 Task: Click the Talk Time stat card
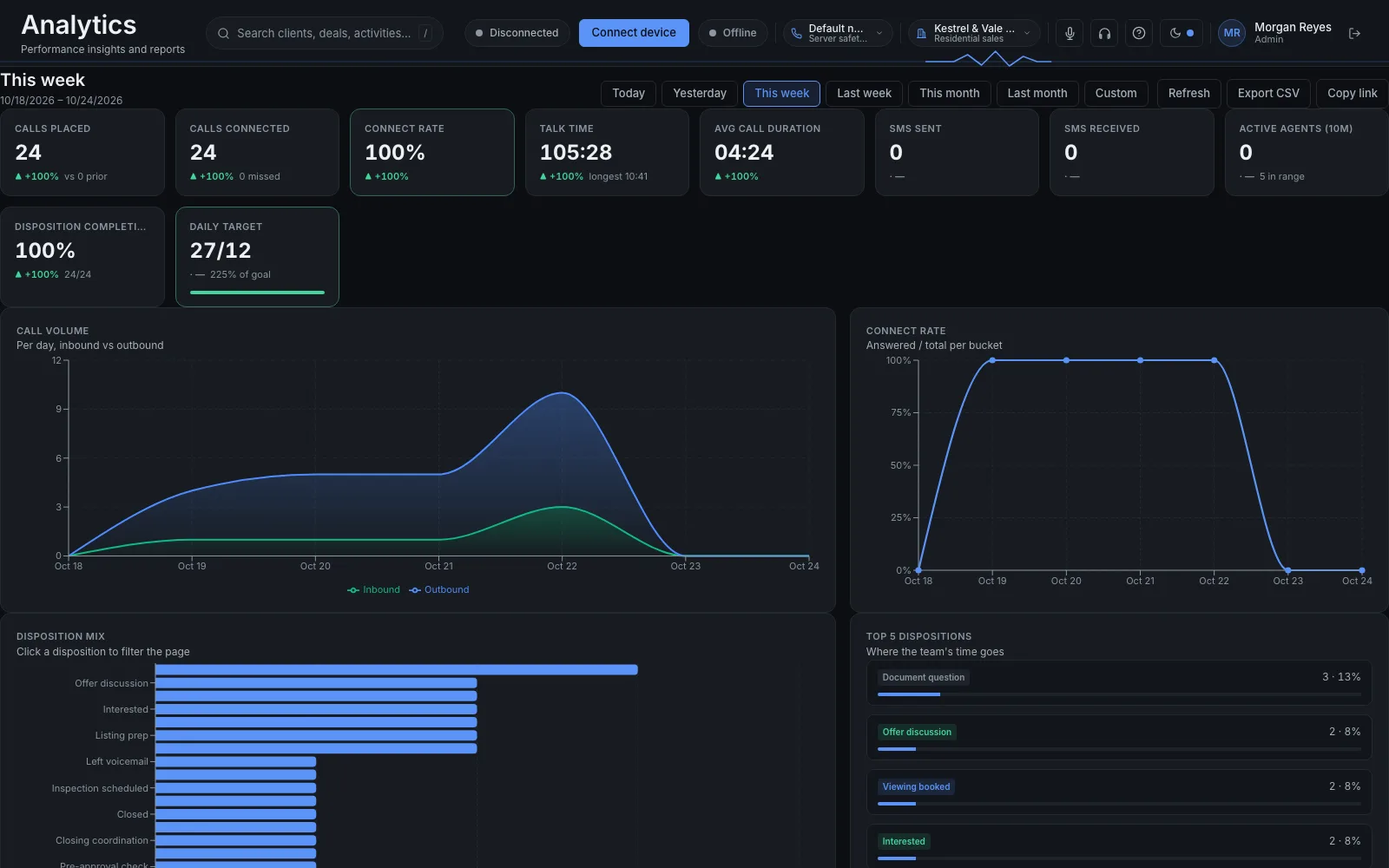click(x=607, y=152)
